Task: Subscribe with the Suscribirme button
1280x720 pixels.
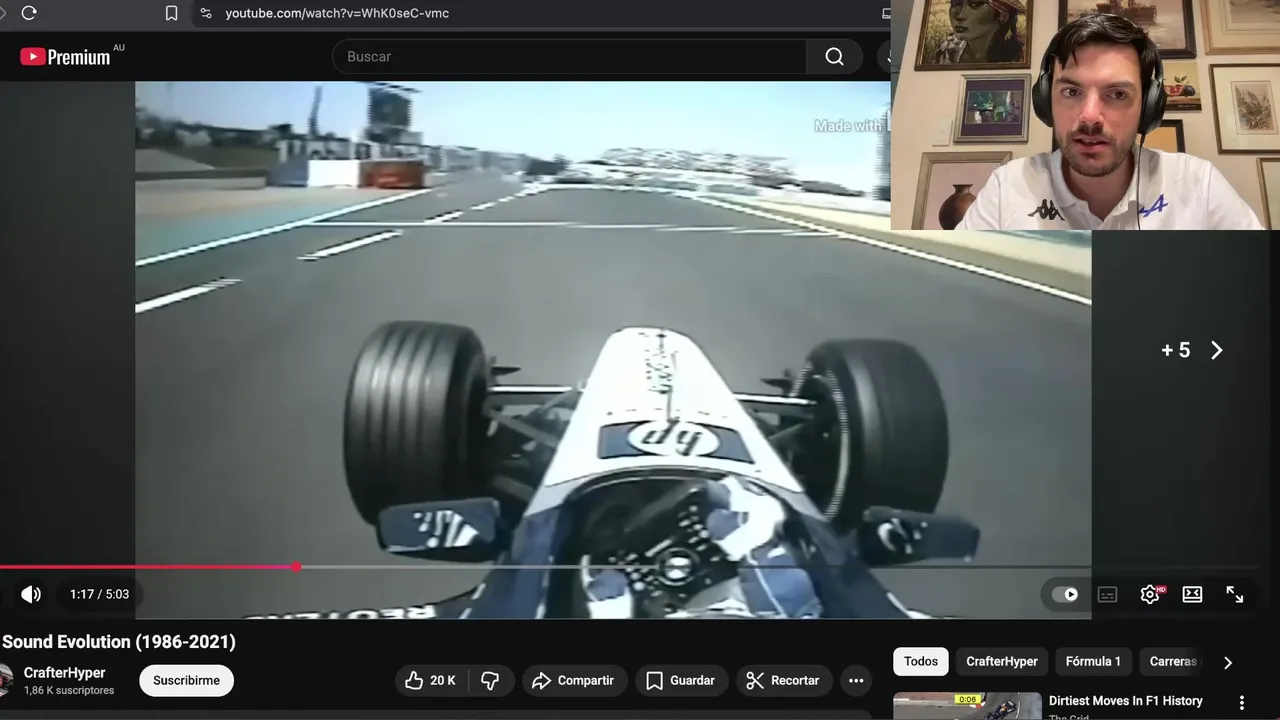Action: 186,680
